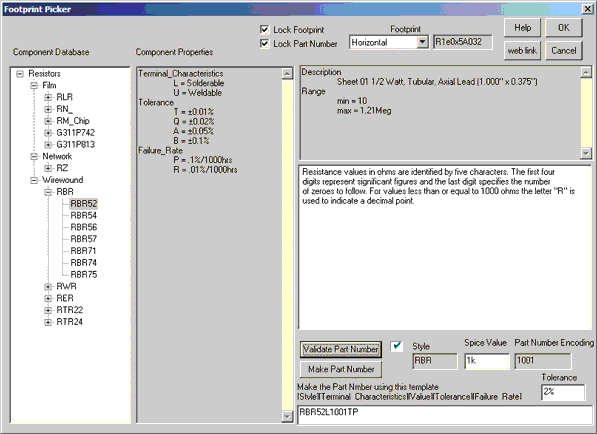Expand the RLR tree node
597x434 pixels.
[48, 97]
